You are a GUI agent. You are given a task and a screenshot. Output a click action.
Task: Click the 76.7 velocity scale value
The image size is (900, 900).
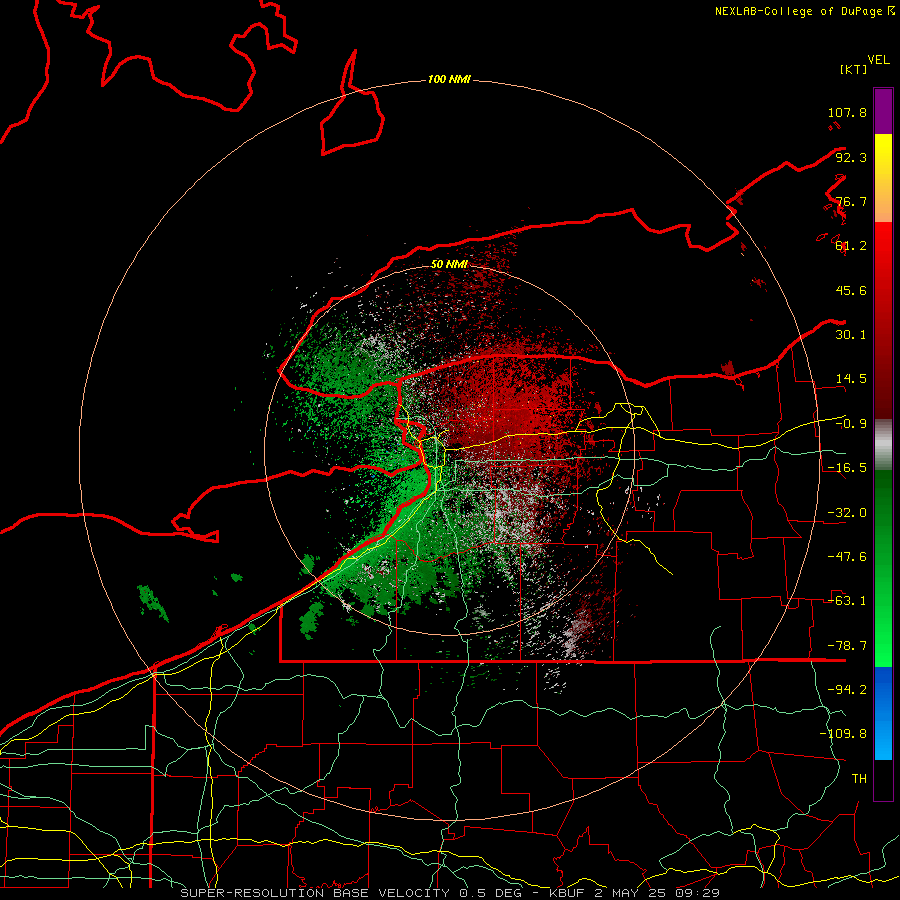[851, 201]
